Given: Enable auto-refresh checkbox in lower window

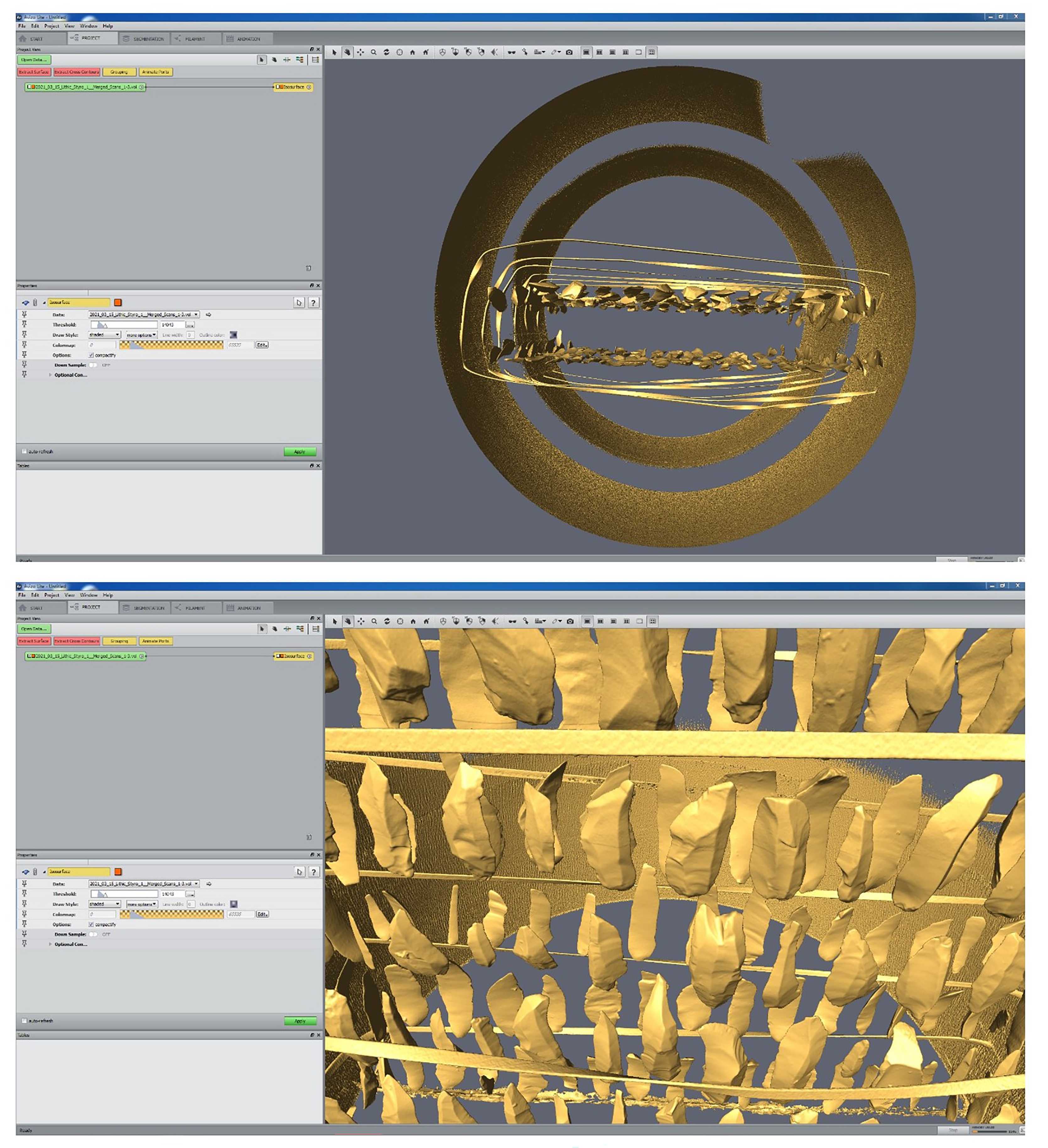Looking at the screenshot, I should (24, 1021).
